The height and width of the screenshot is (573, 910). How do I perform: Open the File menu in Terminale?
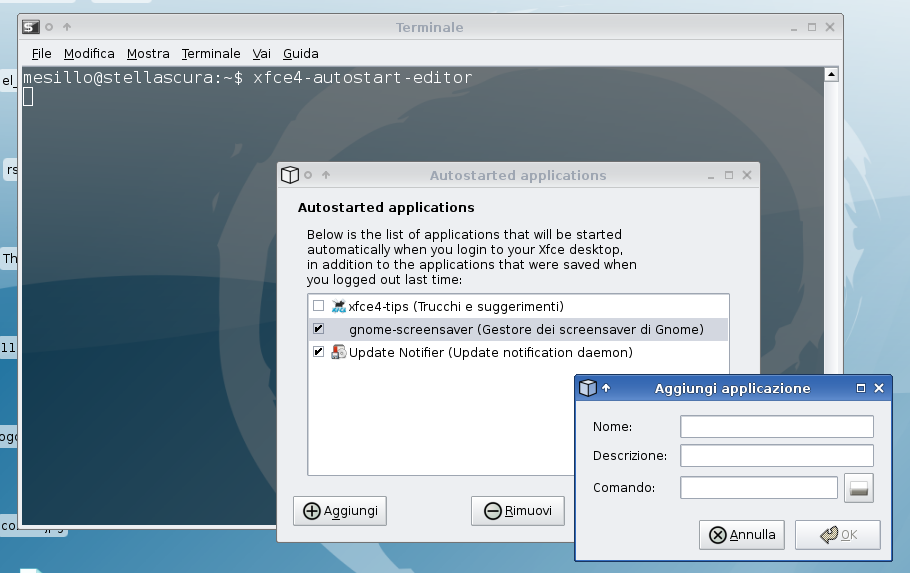tap(41, 53)
